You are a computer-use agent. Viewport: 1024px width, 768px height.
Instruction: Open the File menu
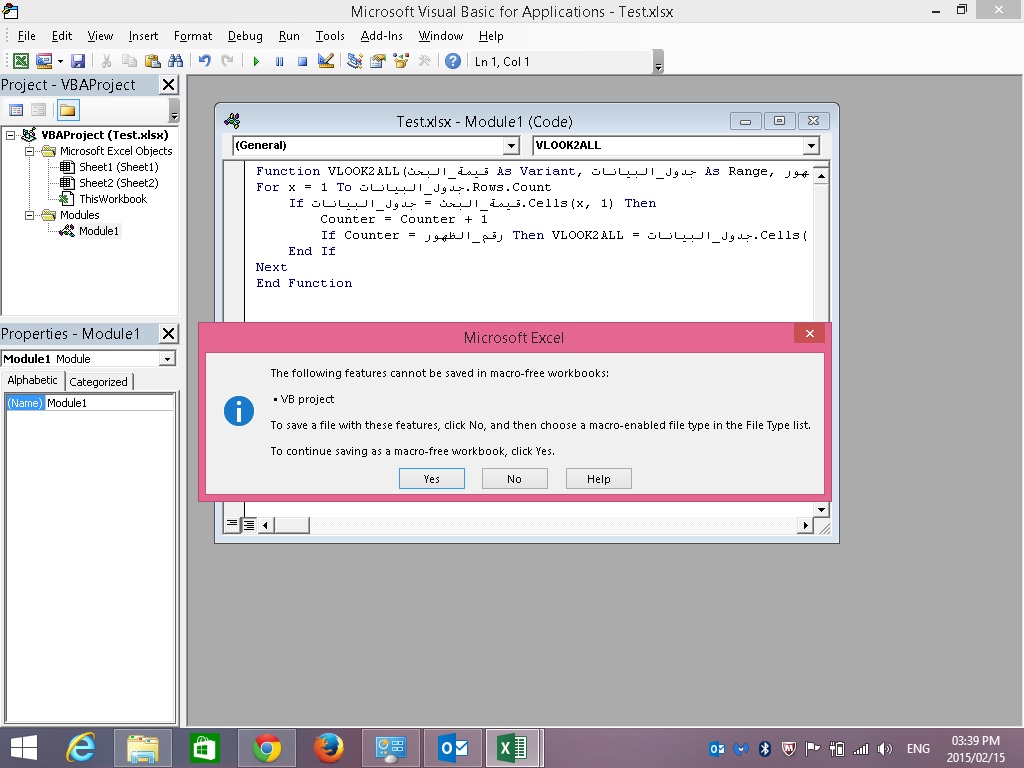26,36
